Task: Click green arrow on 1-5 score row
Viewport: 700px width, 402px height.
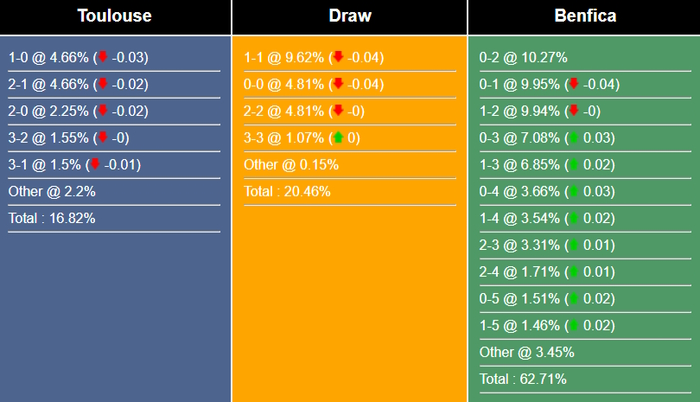Action: point(573,325)
